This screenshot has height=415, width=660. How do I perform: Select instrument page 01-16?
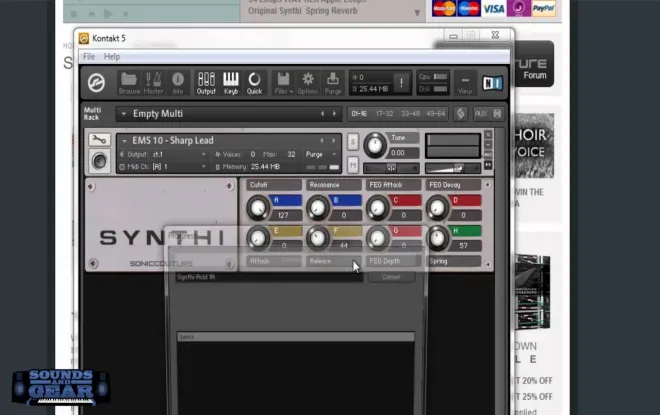(x=359, y=114)
